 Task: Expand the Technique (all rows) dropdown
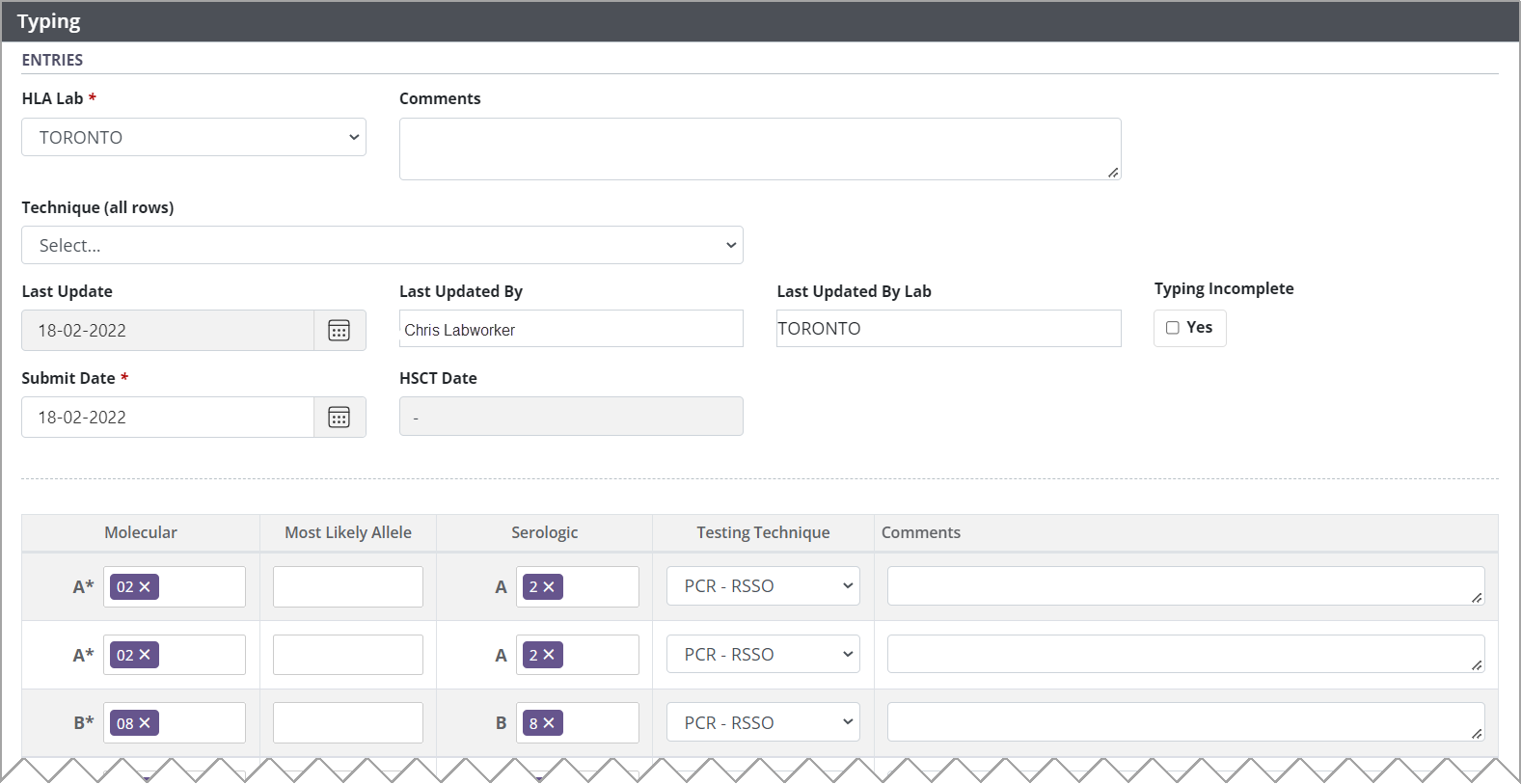click(382, 245)
